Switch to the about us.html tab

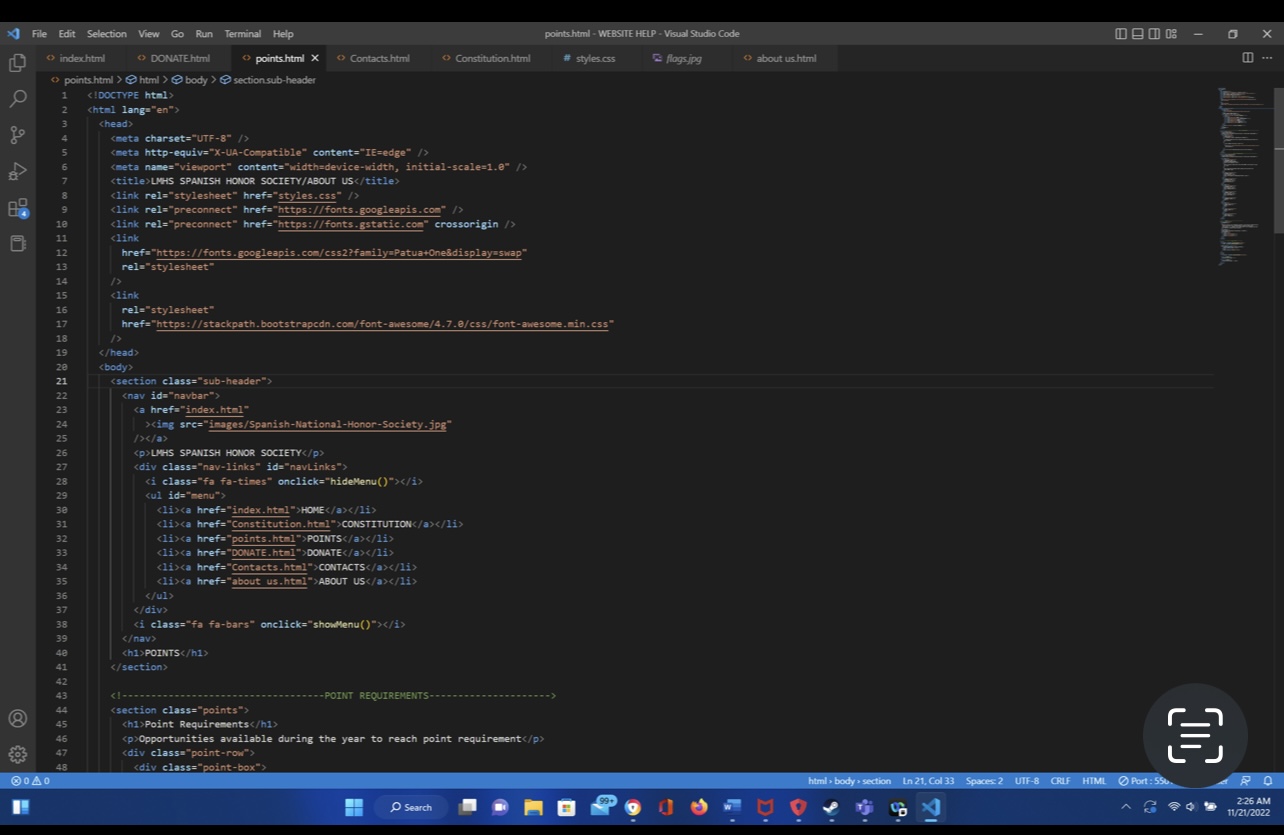click(786, 58)
